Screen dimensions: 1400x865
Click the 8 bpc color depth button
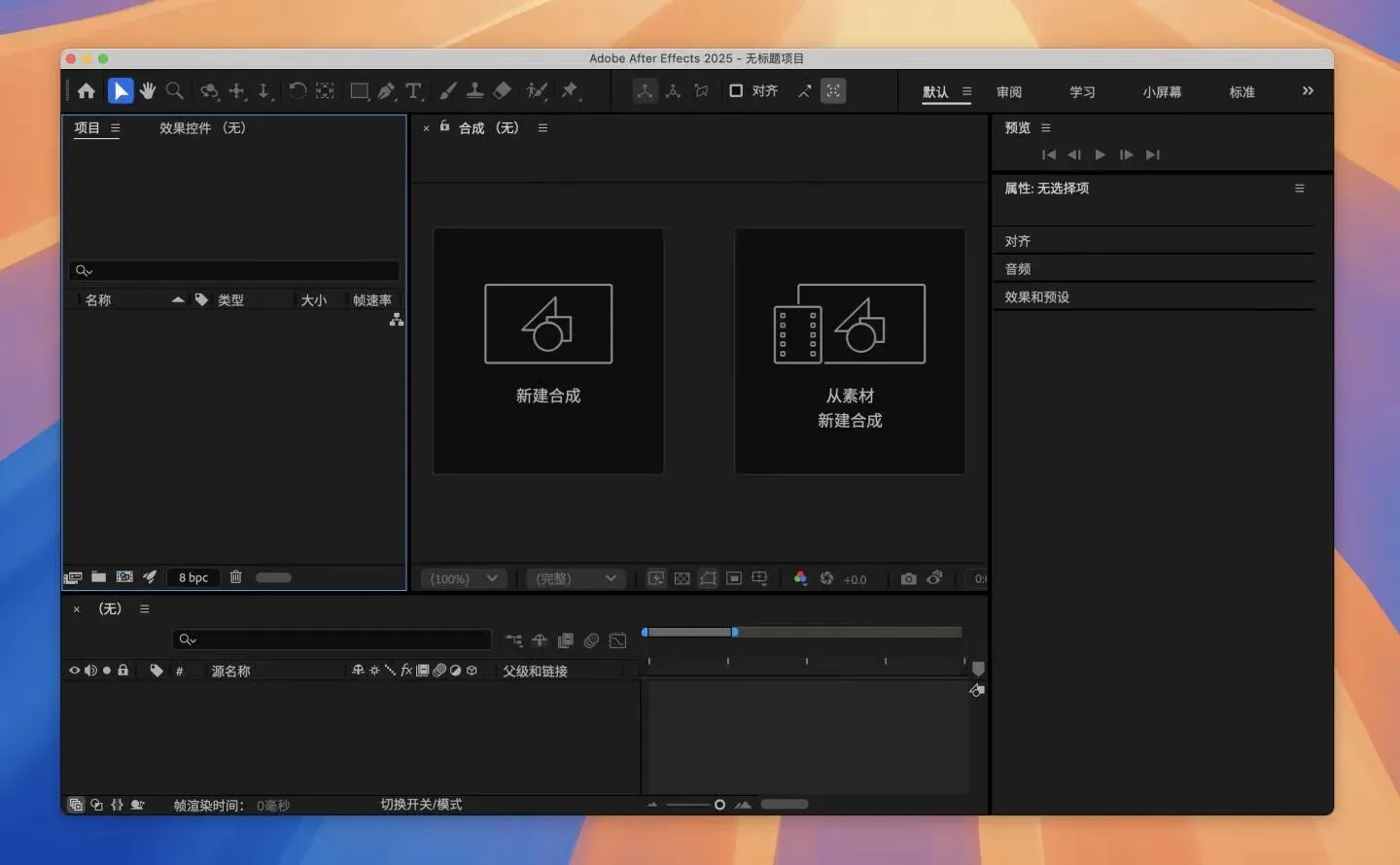[x=193, y=577]
